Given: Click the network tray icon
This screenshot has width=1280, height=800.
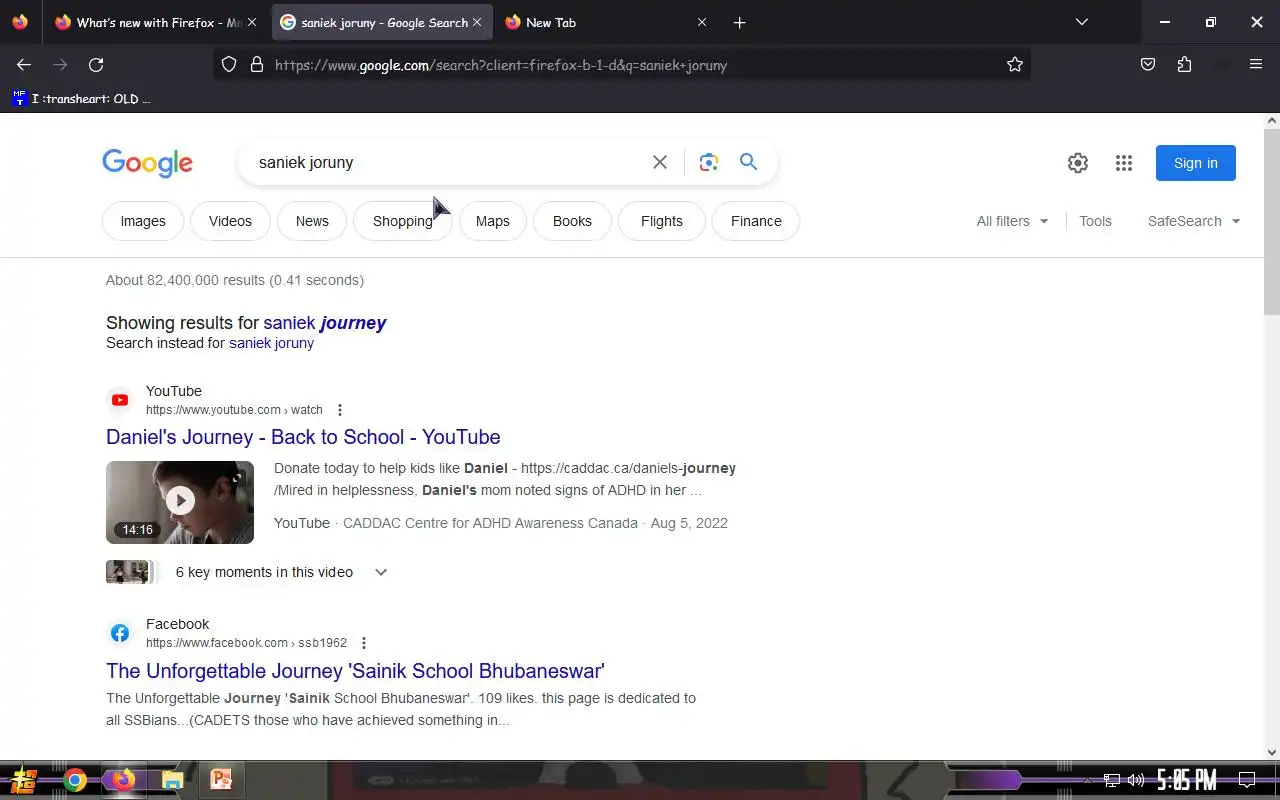Looking at the screenshot, I should (1111, 780).
